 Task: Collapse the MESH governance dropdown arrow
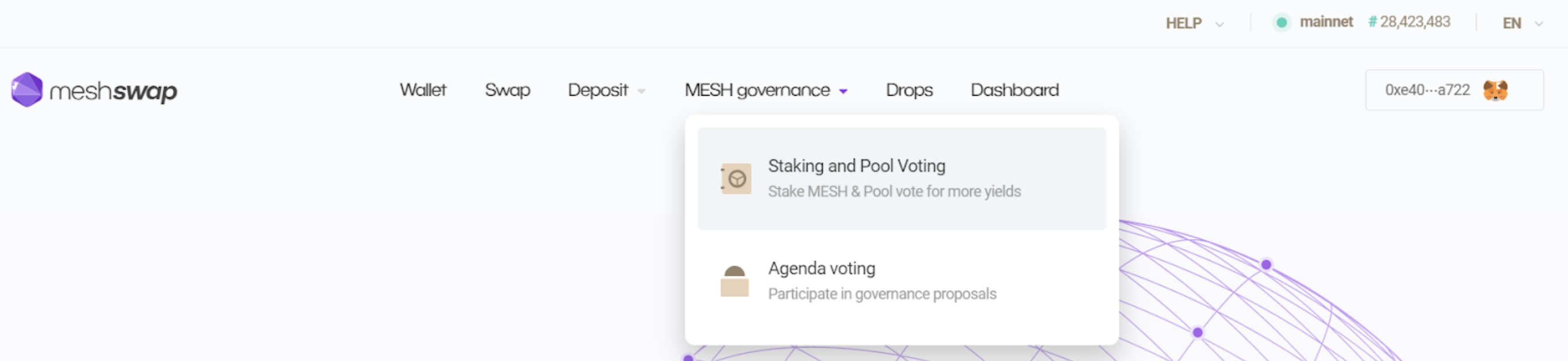click(843, 92)
